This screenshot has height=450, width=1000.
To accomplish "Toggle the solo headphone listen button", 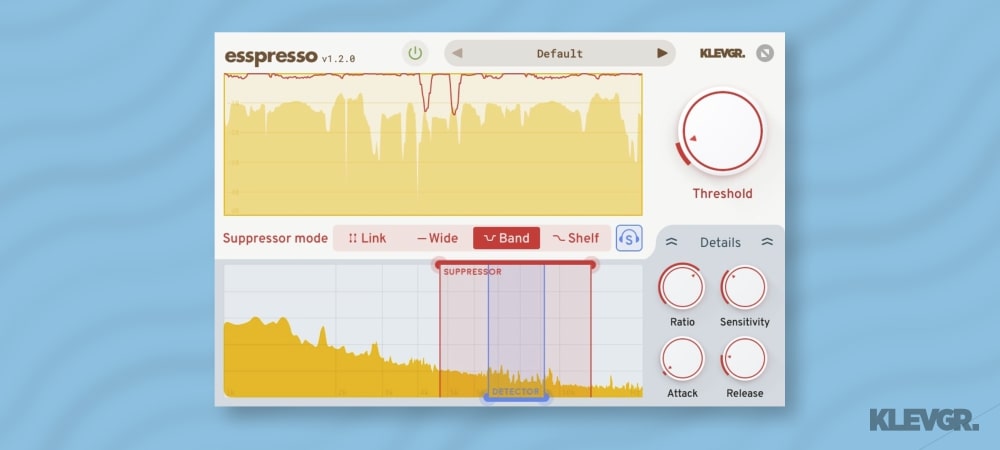I will click(x=629, y=238).
